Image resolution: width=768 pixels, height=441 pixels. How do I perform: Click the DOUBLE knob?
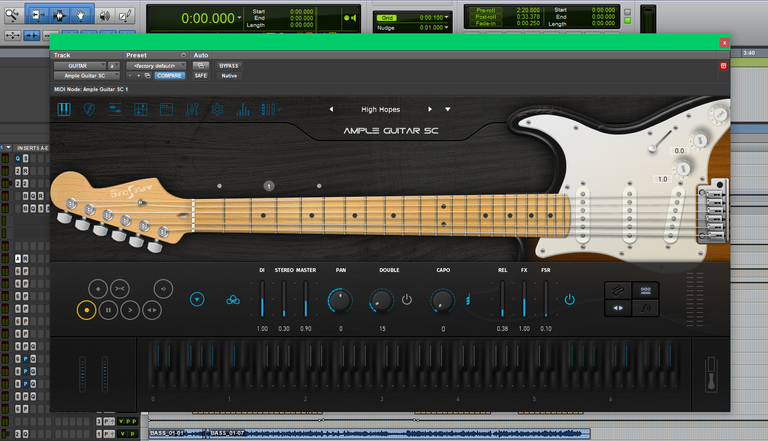point(382,300)
